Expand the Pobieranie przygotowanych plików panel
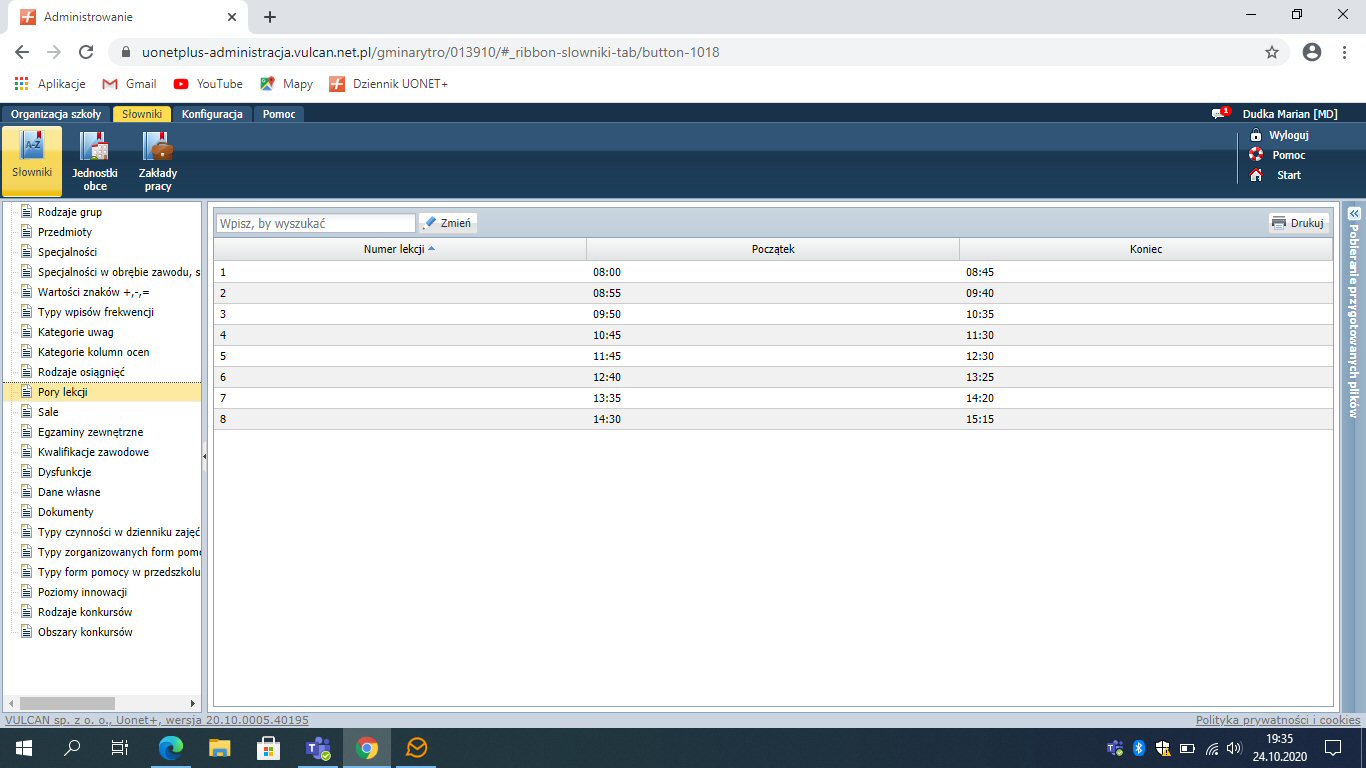Screen dimensions: 1366x768 click(x=1353, y=213)
